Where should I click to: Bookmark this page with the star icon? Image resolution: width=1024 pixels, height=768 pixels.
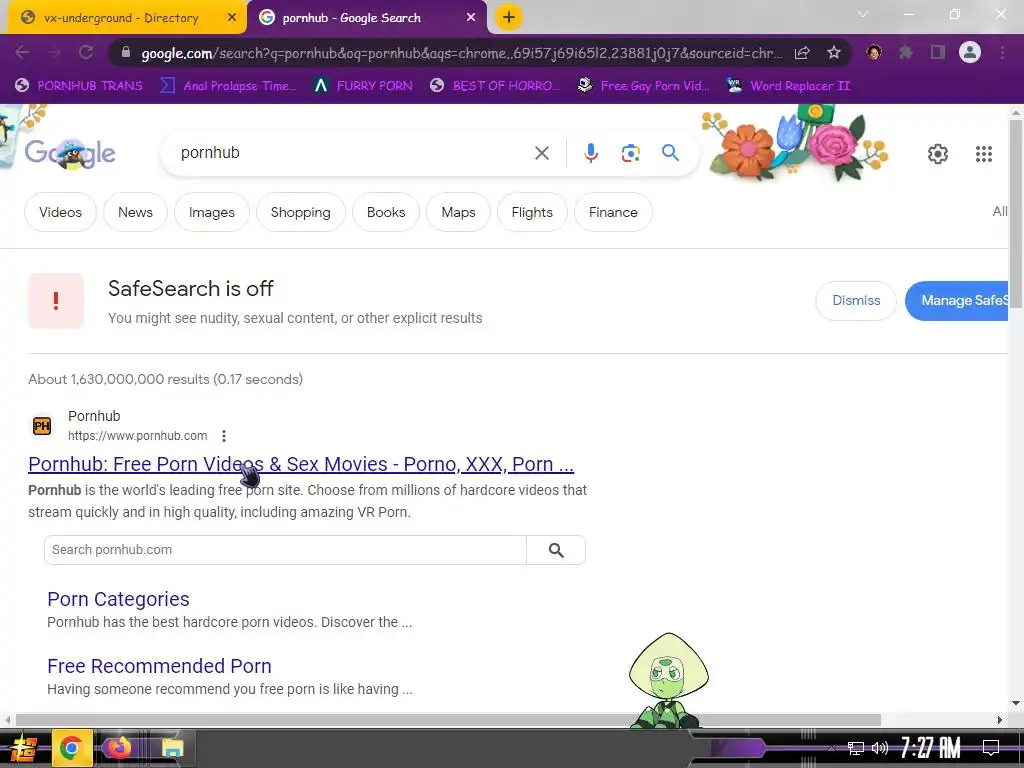[x=833, y=53]
